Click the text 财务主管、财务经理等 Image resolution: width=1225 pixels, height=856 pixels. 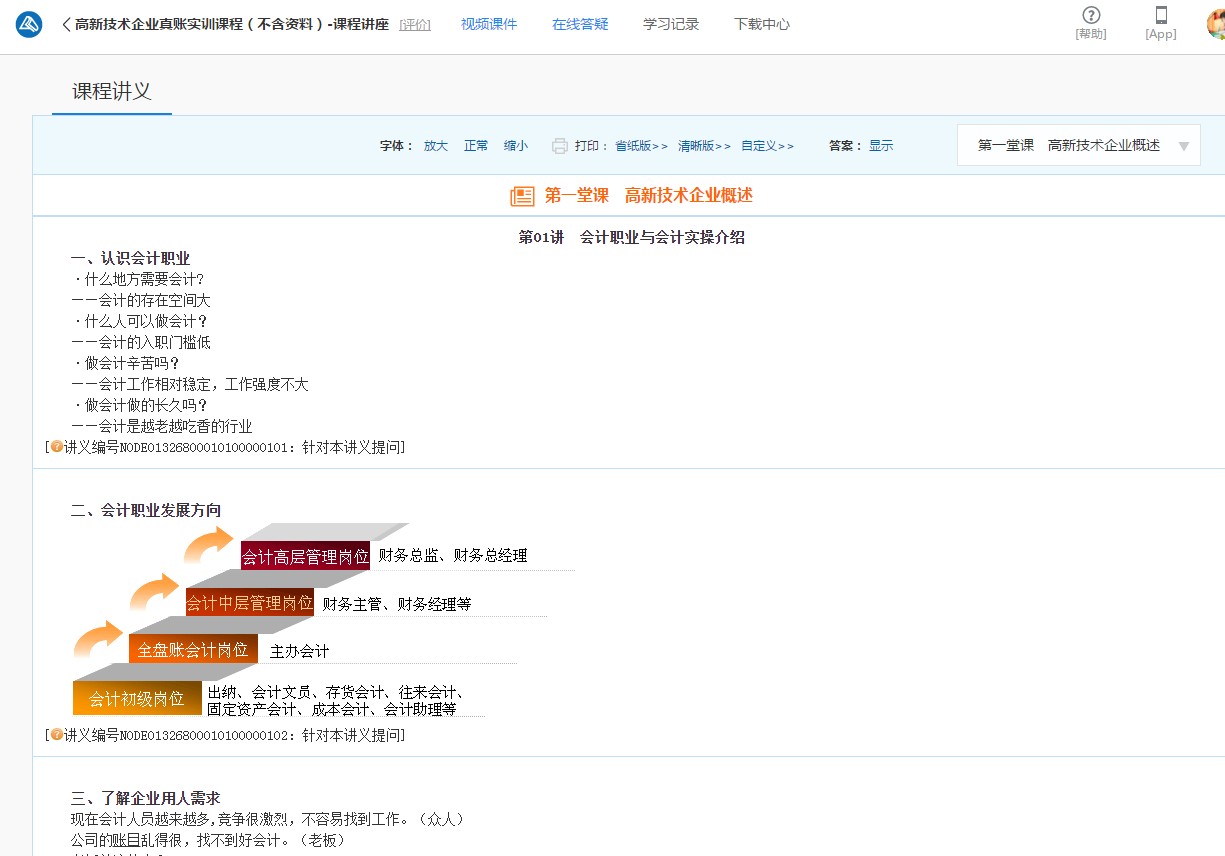[397, 604]
